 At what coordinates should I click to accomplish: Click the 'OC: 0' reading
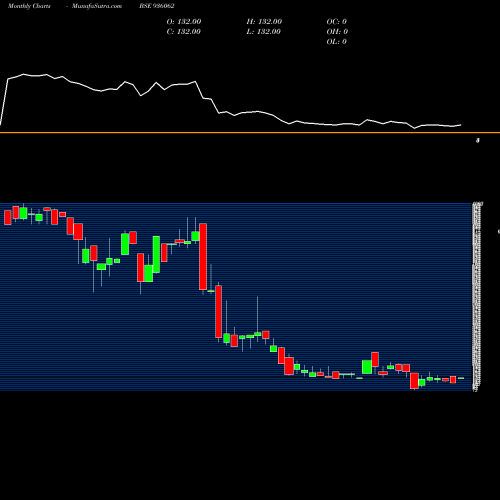[337, 22]
